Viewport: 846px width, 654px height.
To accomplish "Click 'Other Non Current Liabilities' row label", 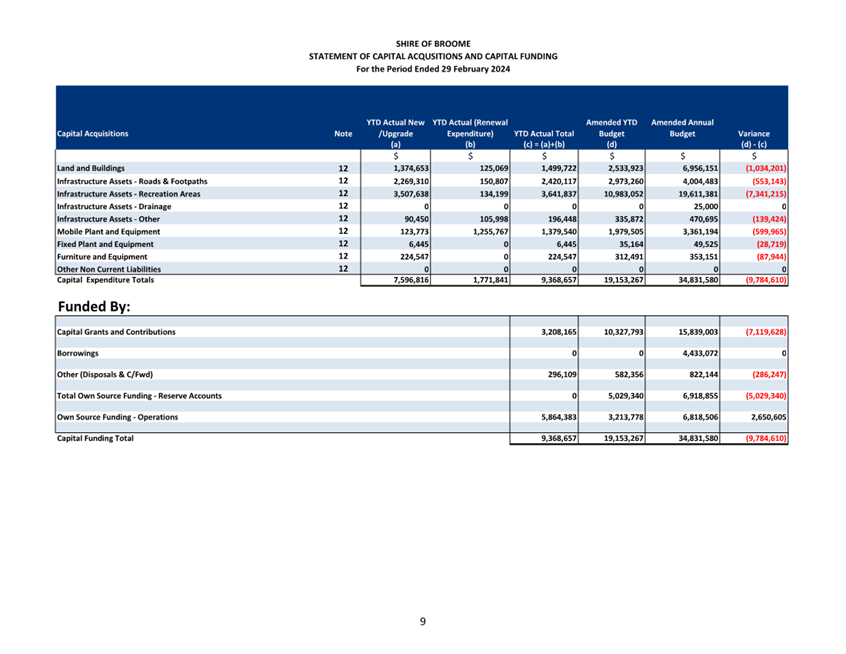I will 109,269.
